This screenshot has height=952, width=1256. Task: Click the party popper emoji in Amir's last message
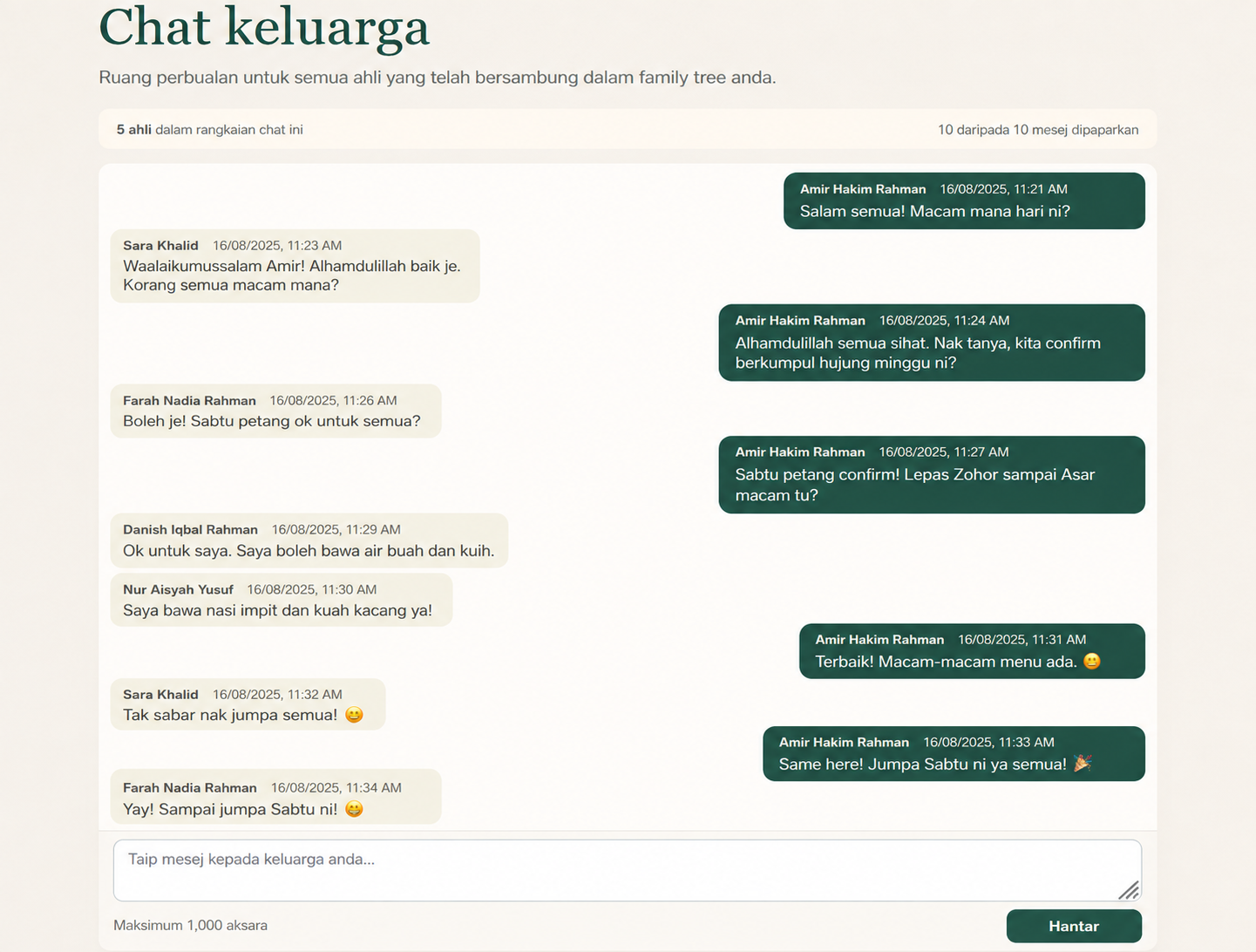pos(1083,764)
